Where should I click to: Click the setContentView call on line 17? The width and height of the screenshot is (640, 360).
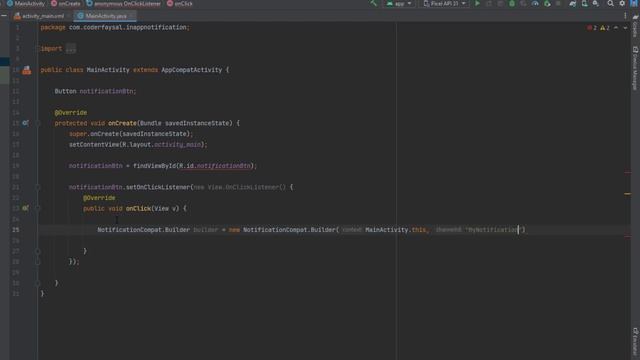point(138,144)
